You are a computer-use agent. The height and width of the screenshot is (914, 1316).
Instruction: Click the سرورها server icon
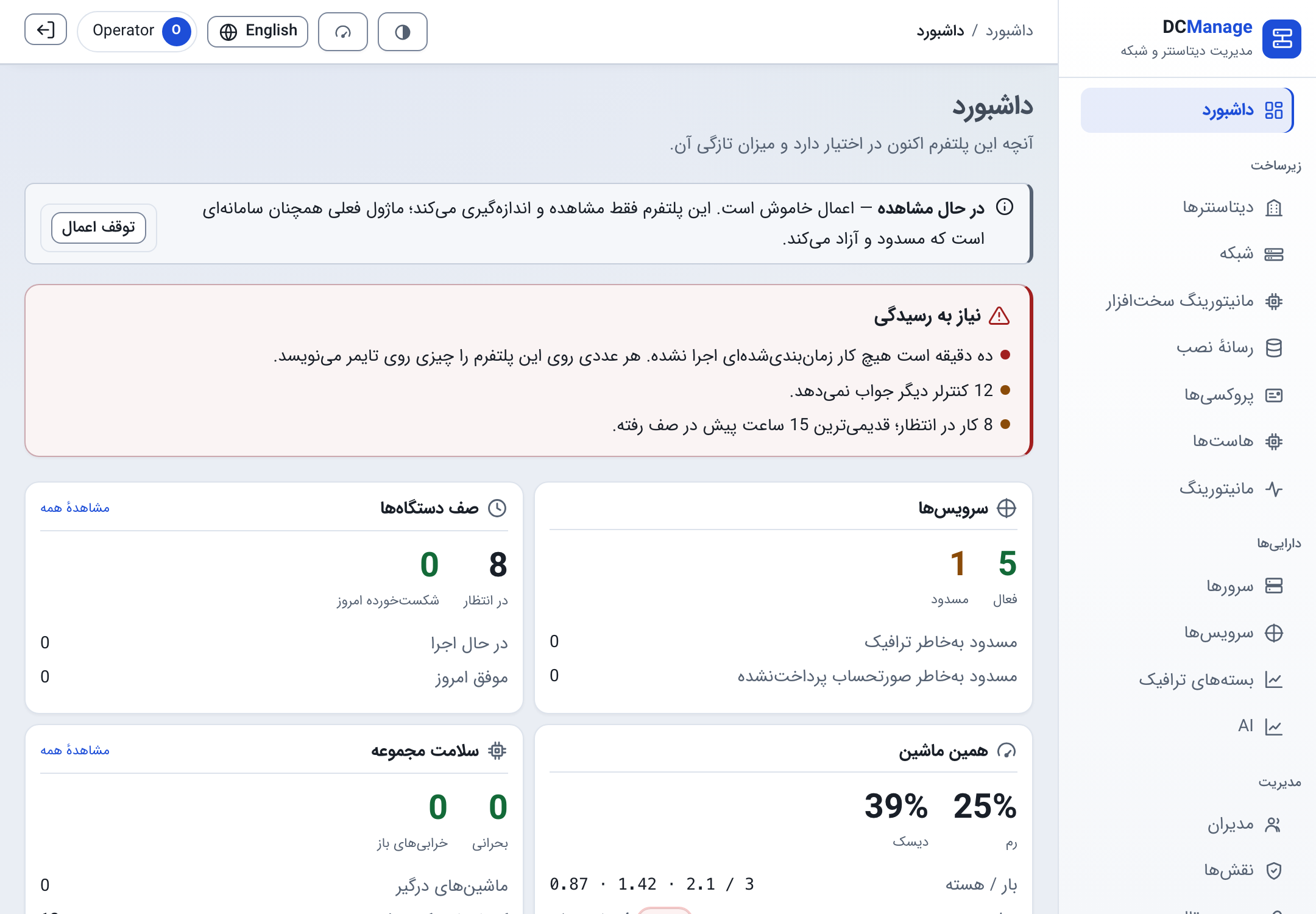pyautogui.click(x=1274, y=586)
